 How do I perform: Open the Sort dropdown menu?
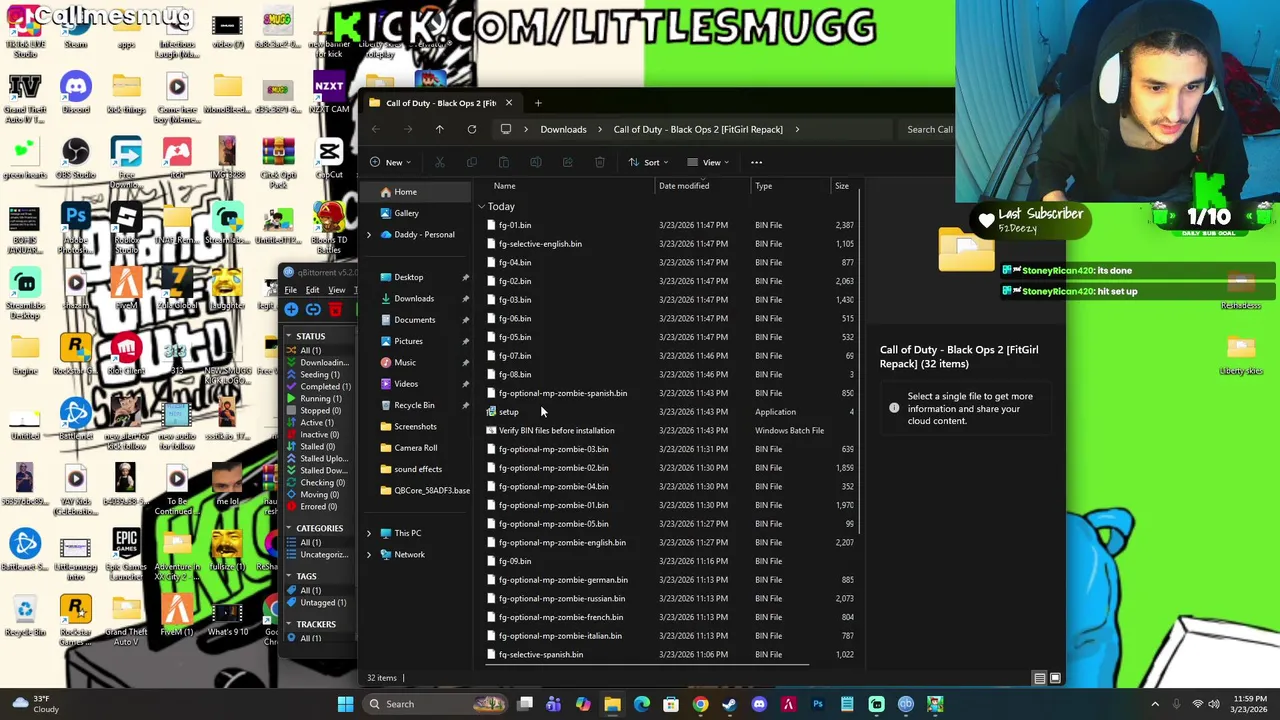648,162
